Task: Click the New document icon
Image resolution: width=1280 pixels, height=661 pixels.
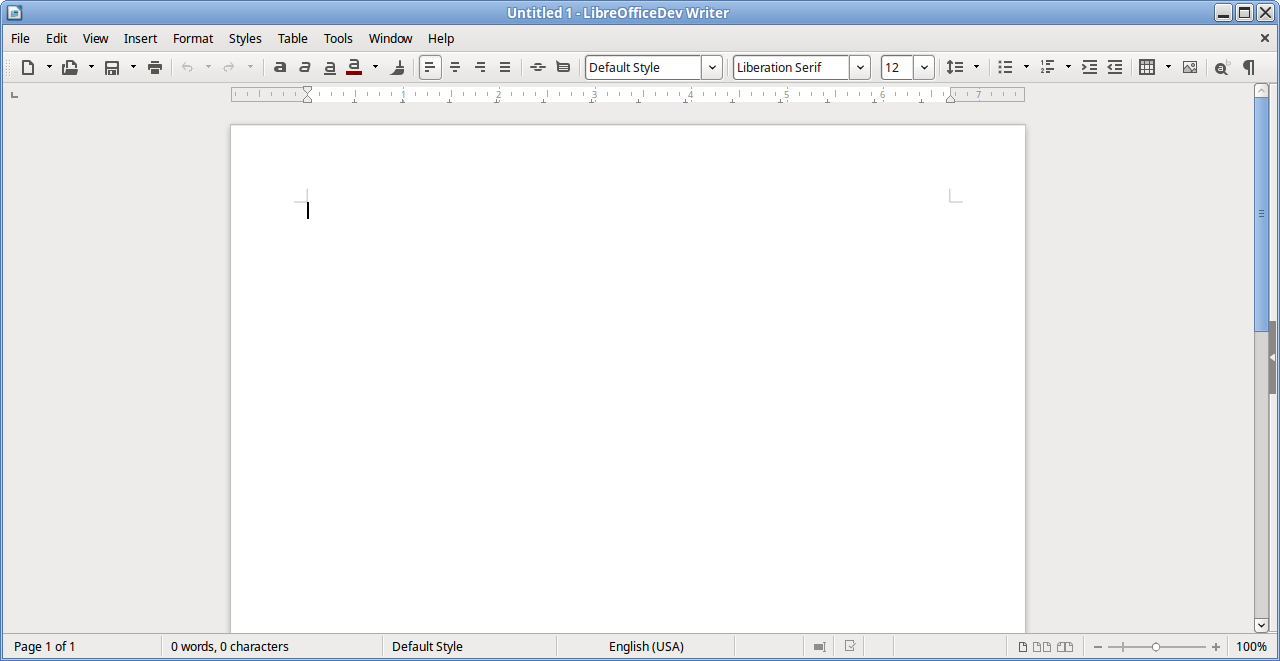Action: tap(28, 67)
